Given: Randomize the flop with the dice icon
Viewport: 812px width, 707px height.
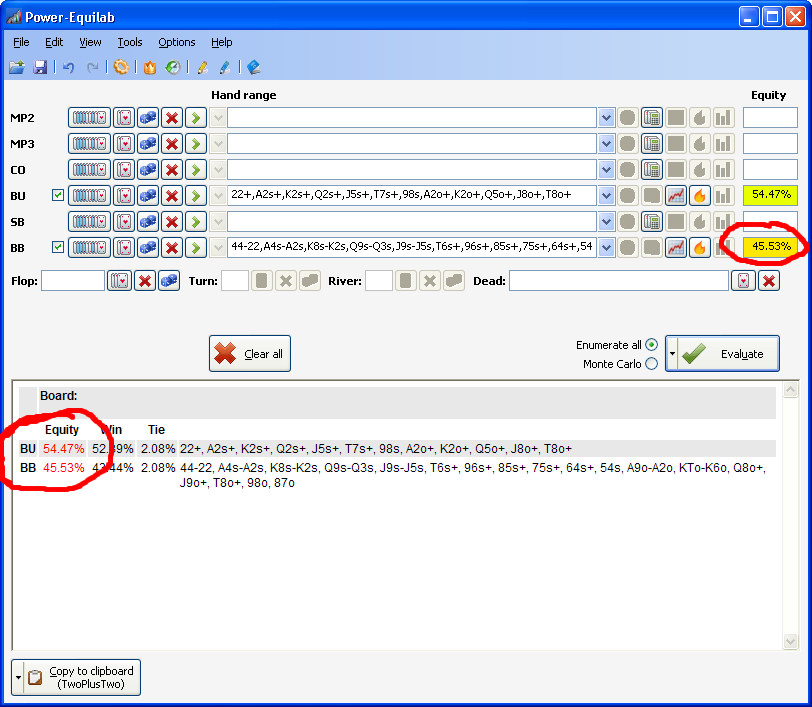Looking at the screenshot, I should (169, 281).
